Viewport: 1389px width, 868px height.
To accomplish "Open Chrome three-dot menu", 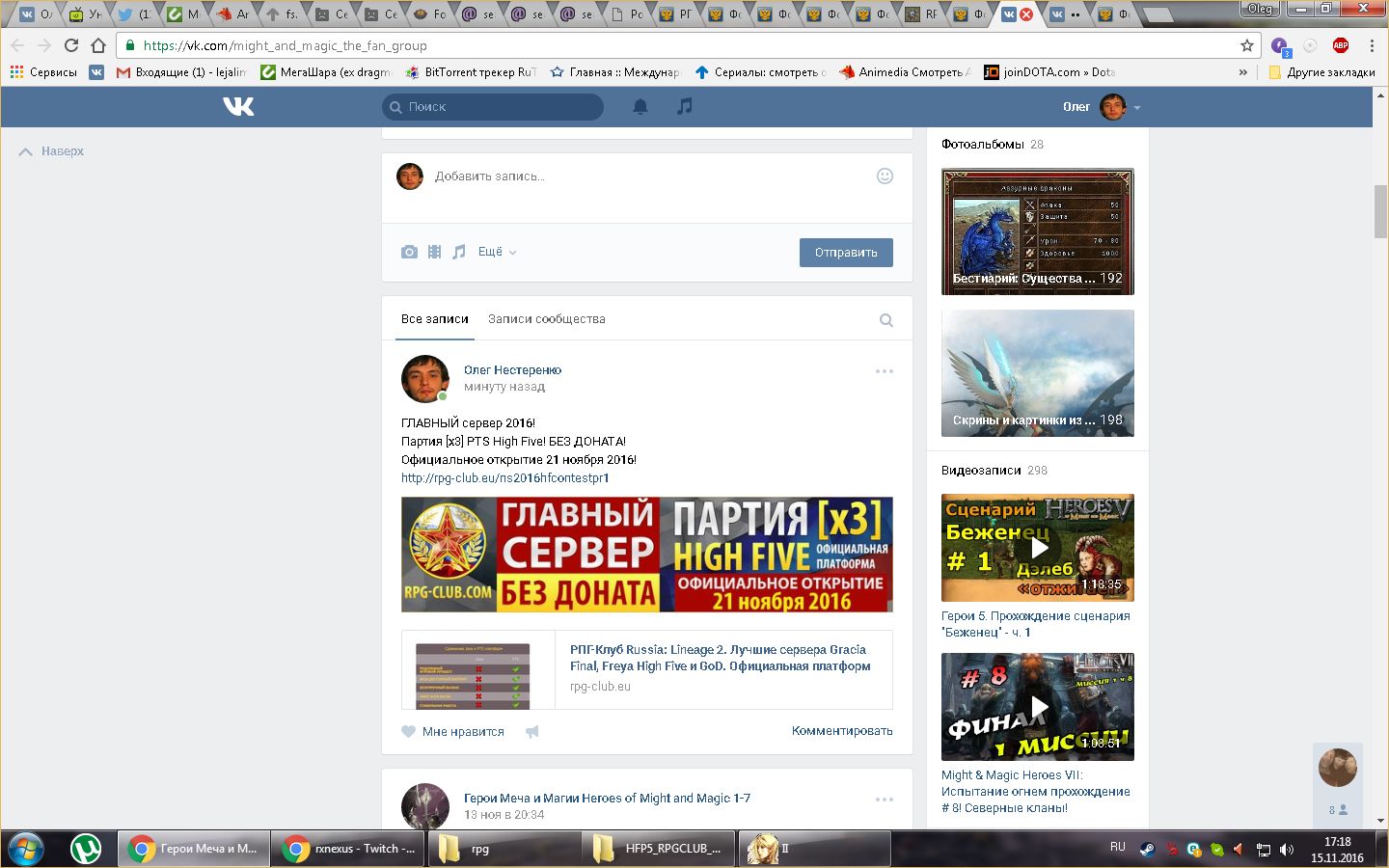I will click(x=1372, y=45).
